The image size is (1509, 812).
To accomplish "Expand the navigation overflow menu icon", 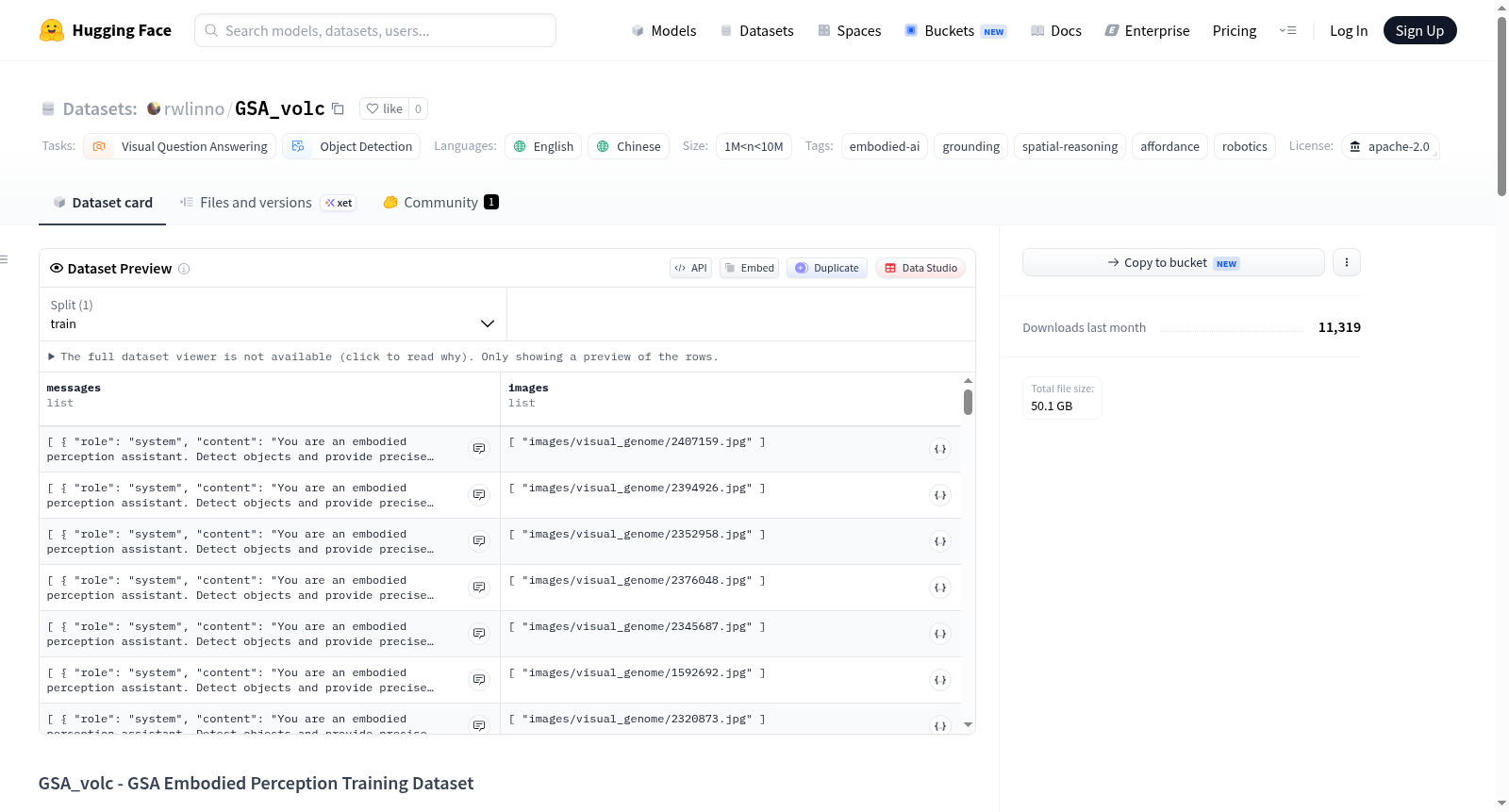I will 1287,30.
